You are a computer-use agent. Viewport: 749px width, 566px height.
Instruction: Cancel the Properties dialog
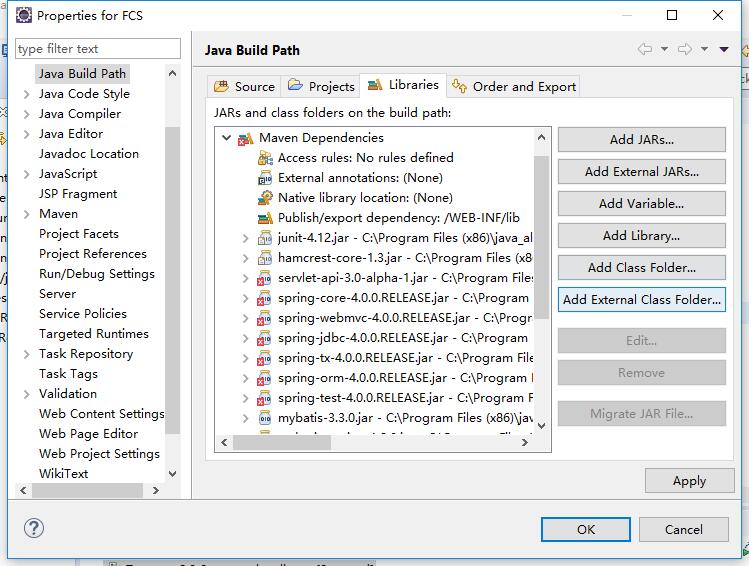point(684,529)
